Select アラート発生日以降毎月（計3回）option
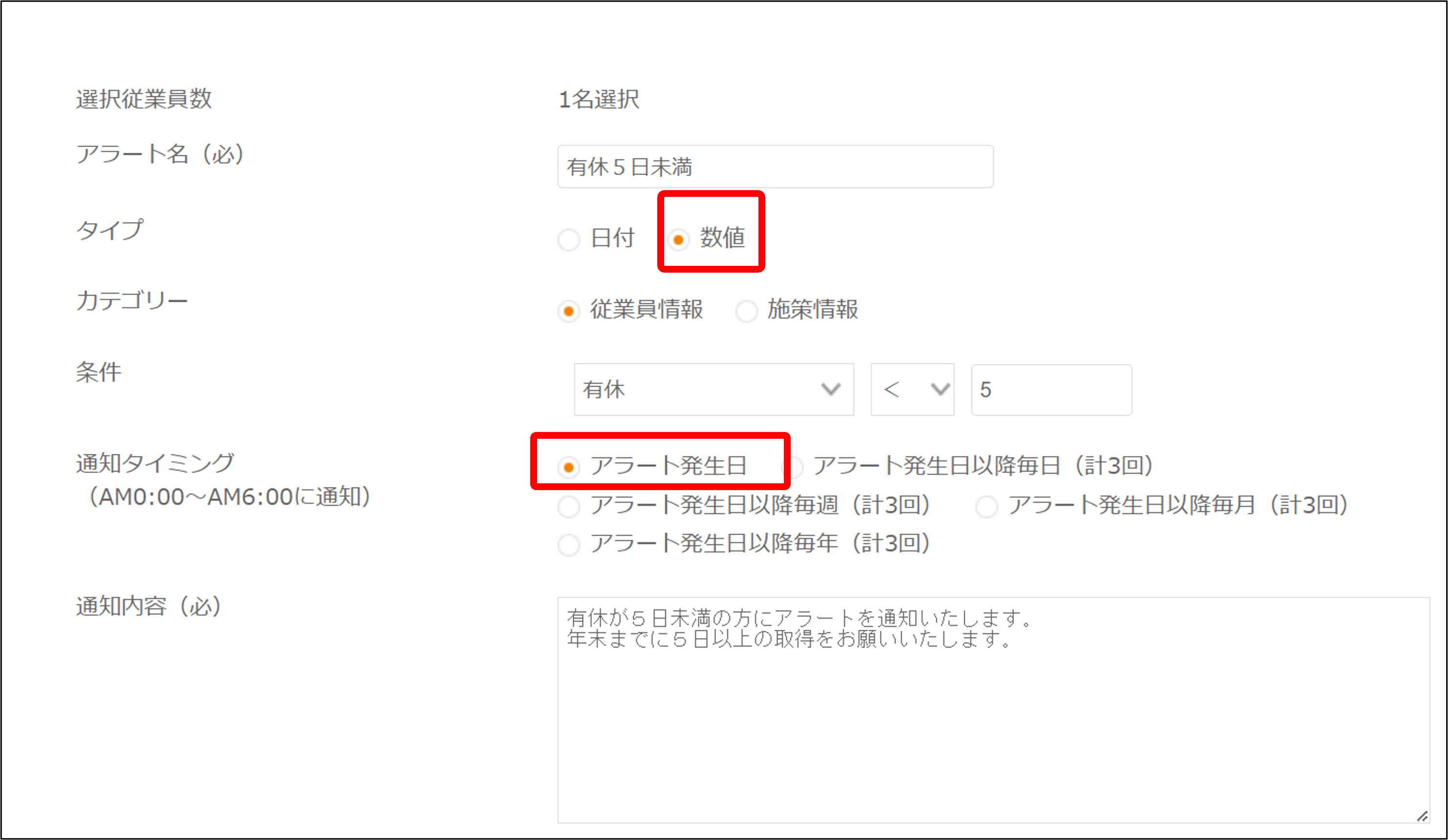Screen dimensions: 1448x840 point(987,506)
